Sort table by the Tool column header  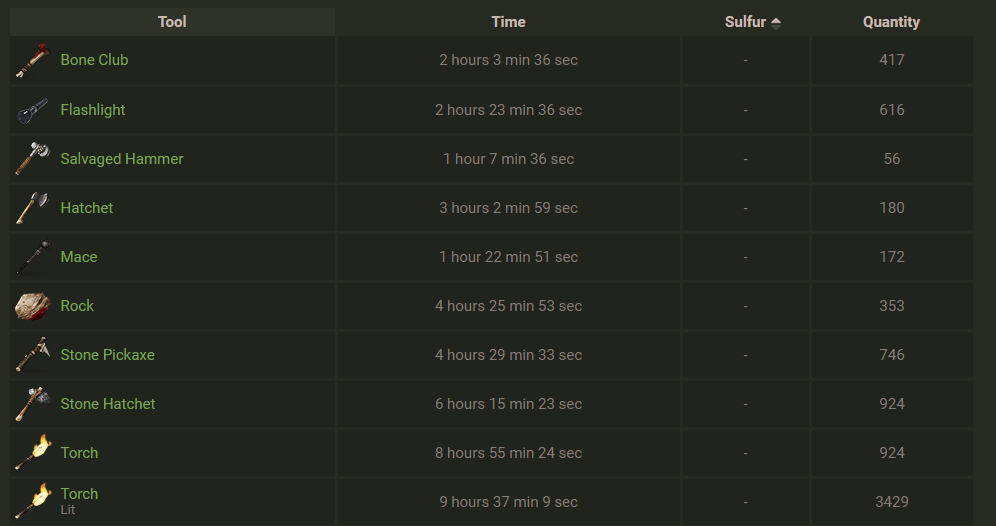tap(172, 22)
